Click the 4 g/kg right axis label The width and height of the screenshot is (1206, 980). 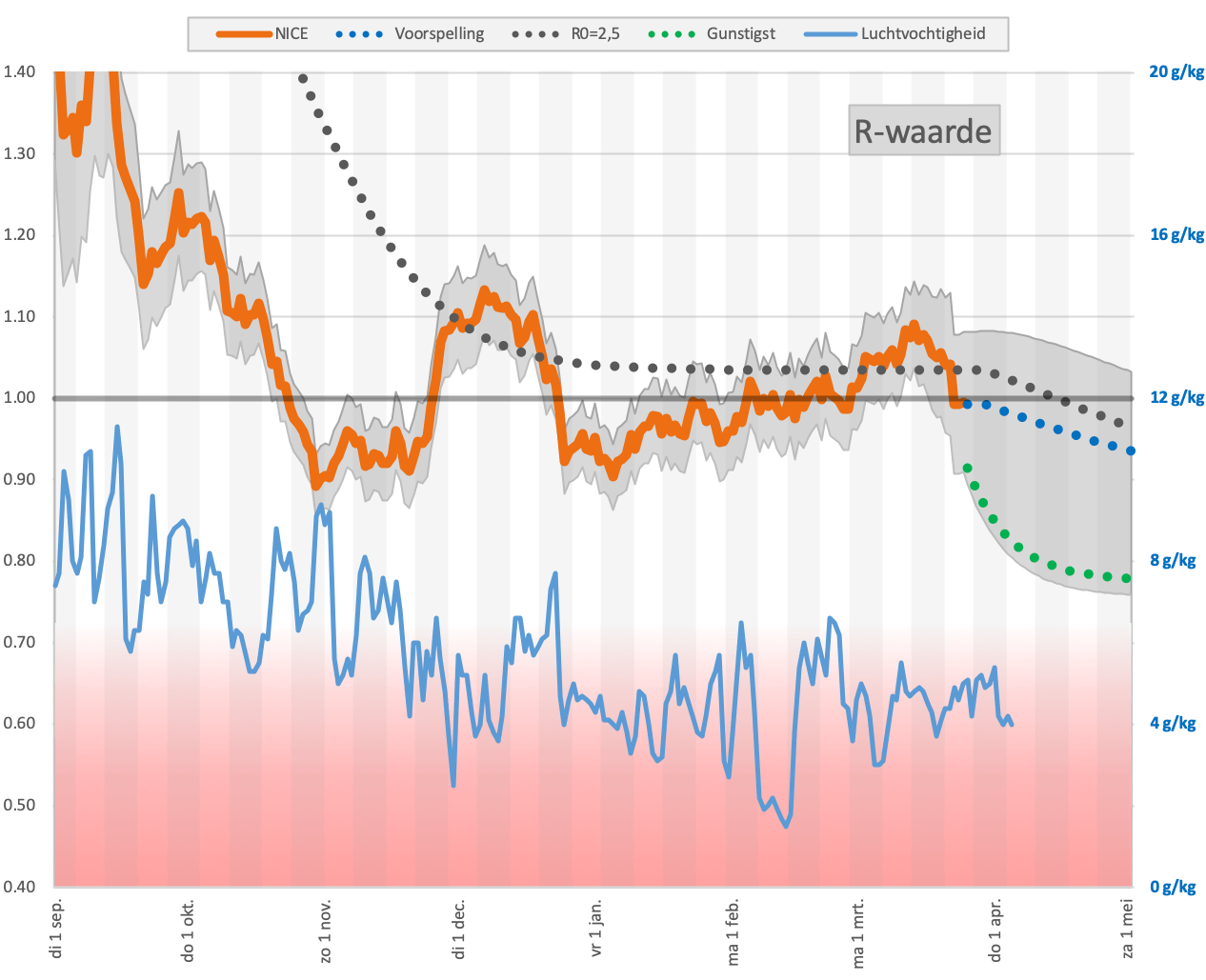pos(1173,724)
